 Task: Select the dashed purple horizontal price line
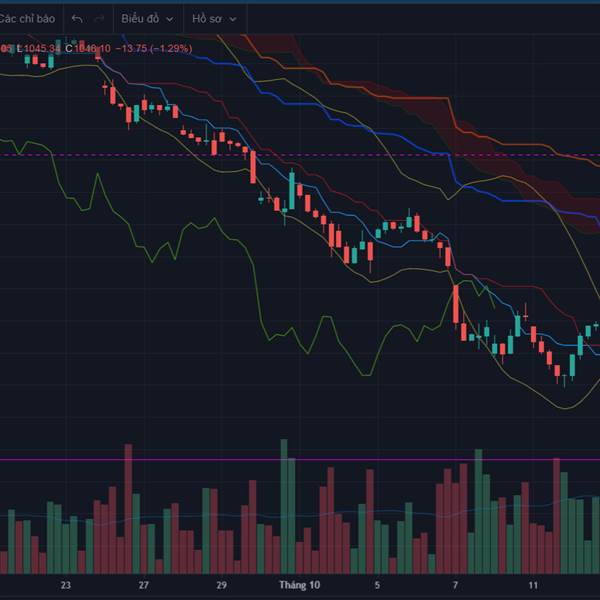300,155
